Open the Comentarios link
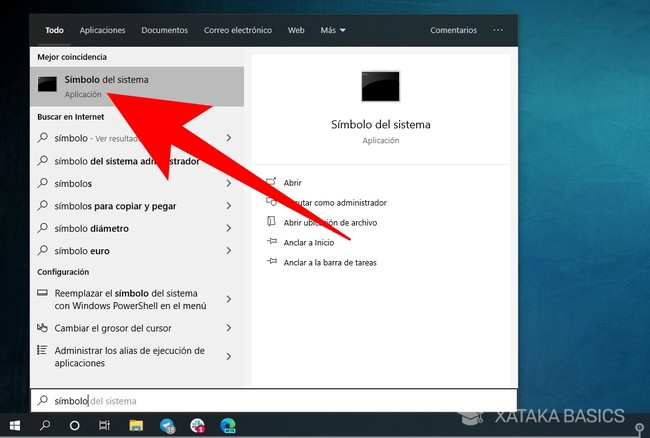The width and height of the screenshot is (650, 438). (x=454, y=30)
